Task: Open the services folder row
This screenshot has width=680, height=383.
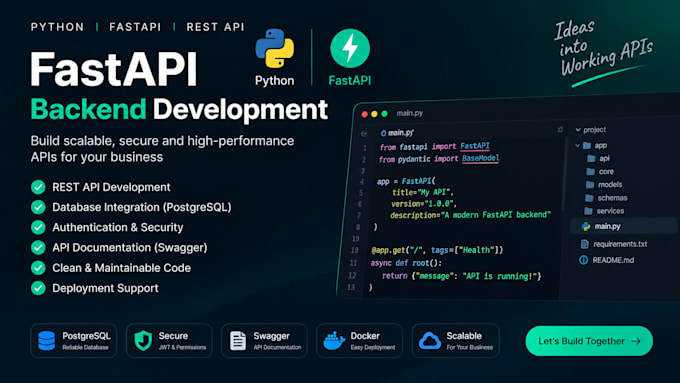Action: pos(604,211)
